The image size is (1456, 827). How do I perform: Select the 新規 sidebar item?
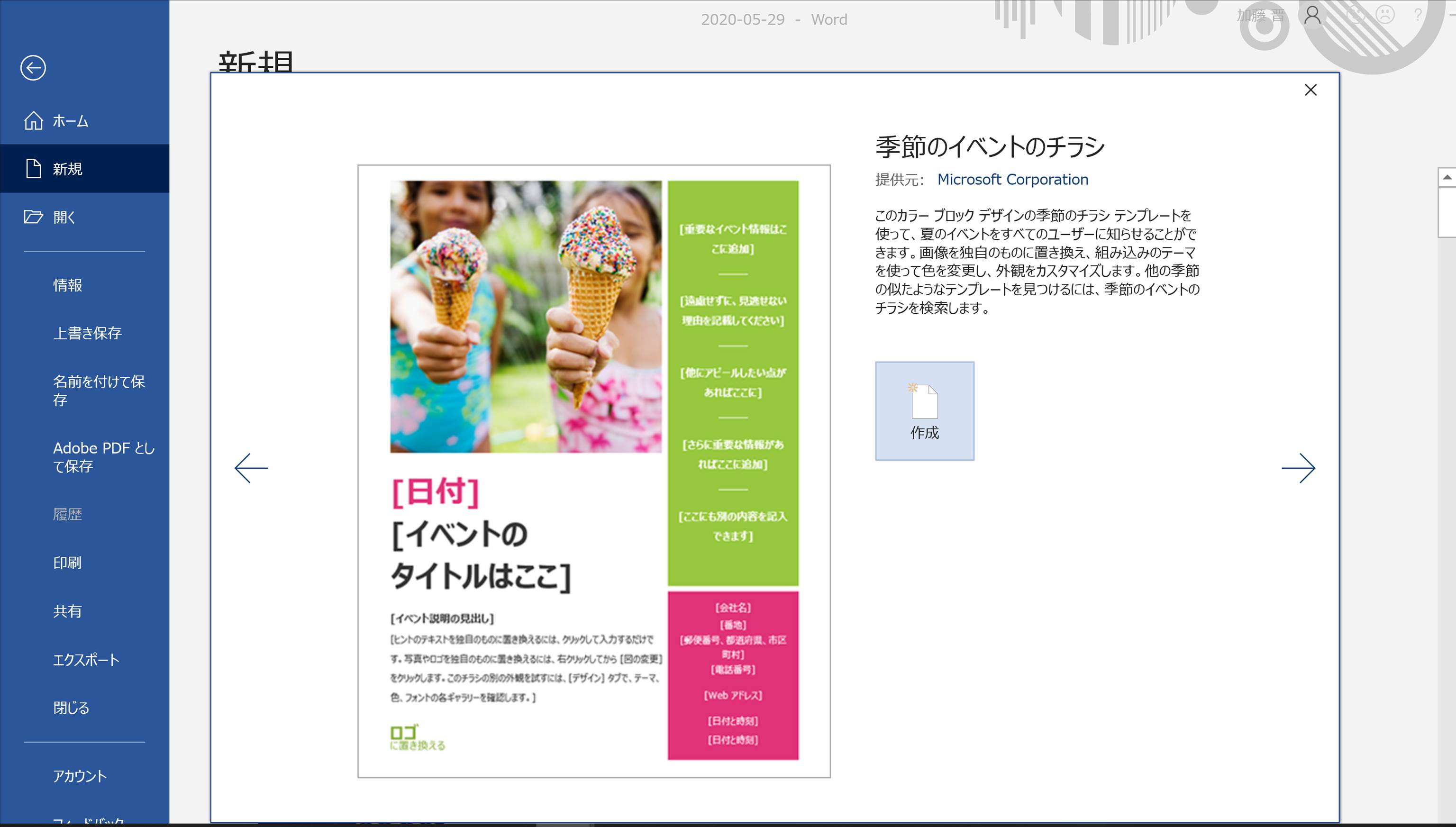[85, 169]
